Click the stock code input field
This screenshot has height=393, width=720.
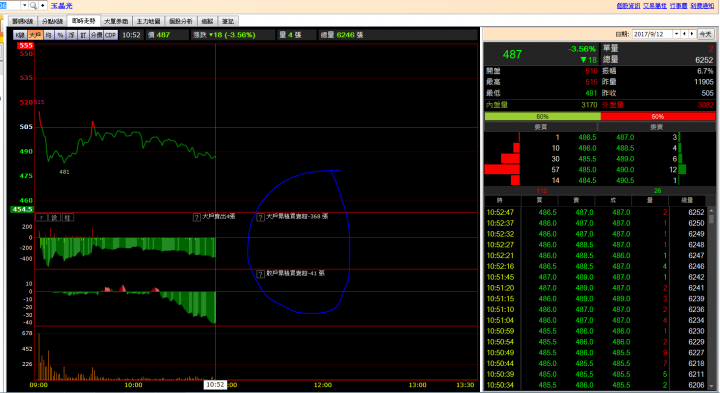coord(10,6)
